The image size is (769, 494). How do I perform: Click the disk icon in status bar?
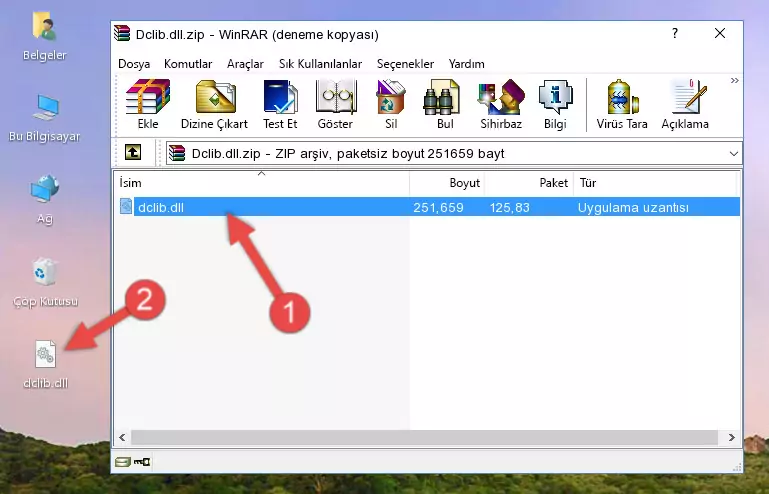coord(123,462)
